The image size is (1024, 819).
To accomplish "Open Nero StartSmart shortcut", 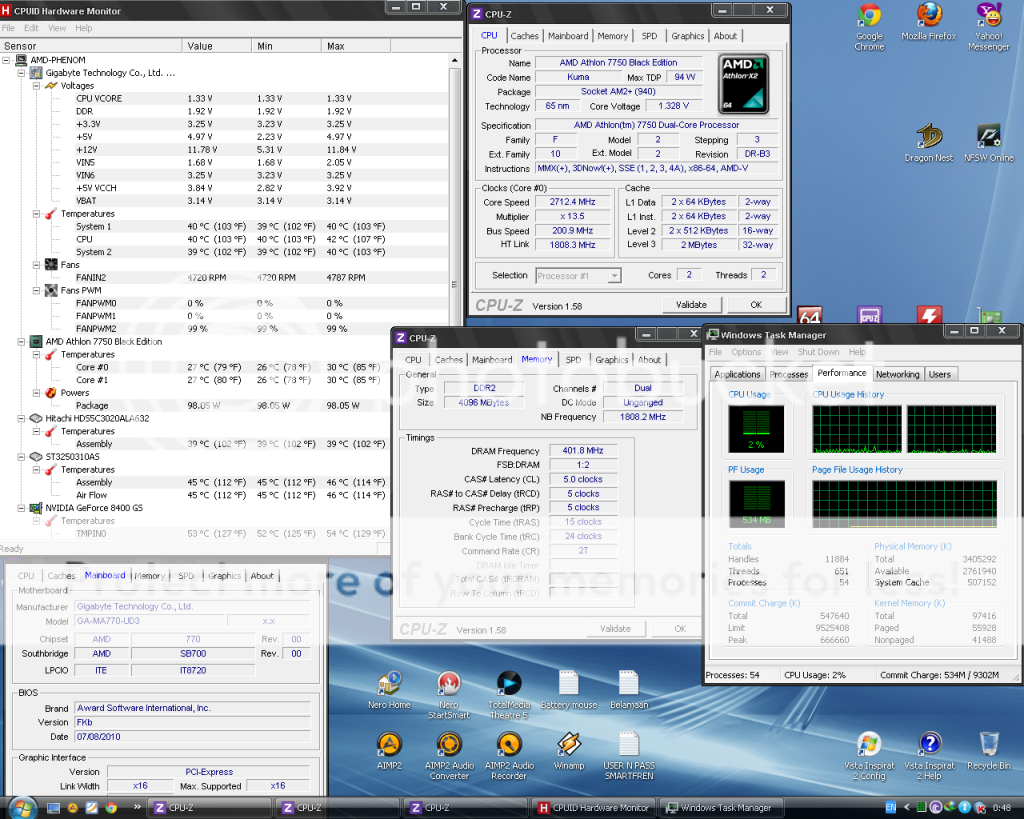I will click(449, 696).
